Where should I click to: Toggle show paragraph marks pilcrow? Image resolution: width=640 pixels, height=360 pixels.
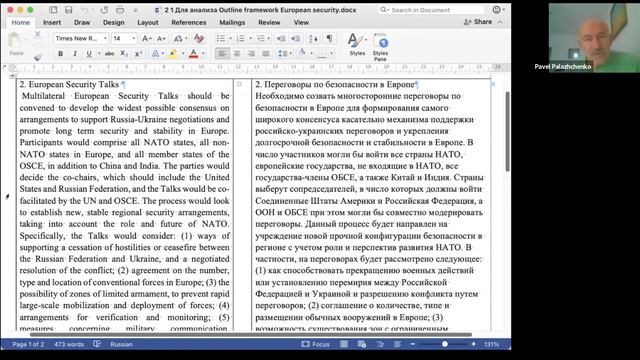[x=329, y=39]
